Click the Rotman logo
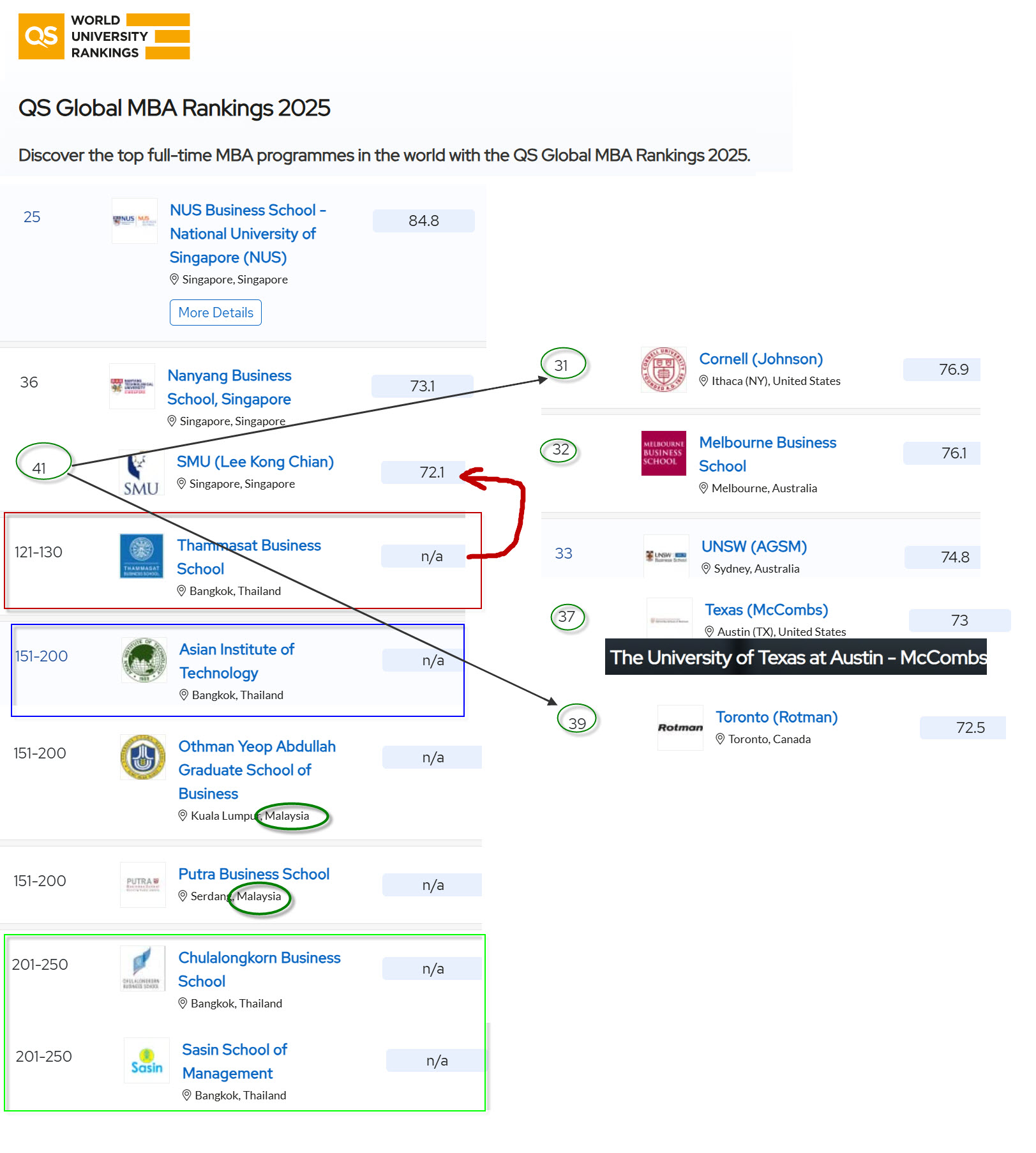 click(x=680, y=728)
